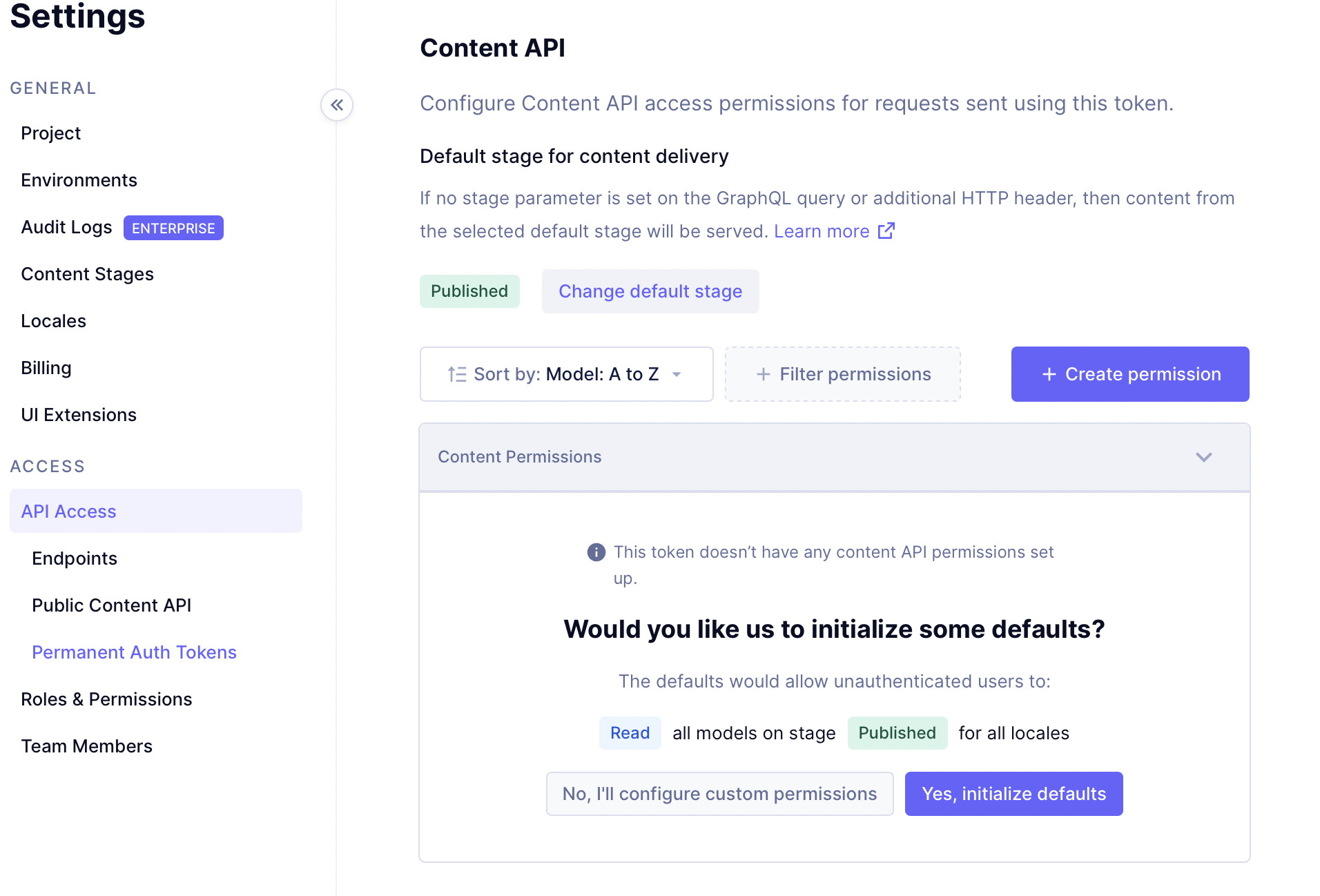Image resolution: width=1320 pixels, height=896 pixels.
Task: Click the info icon next to the permissions notice
Action: click(595, 552)
